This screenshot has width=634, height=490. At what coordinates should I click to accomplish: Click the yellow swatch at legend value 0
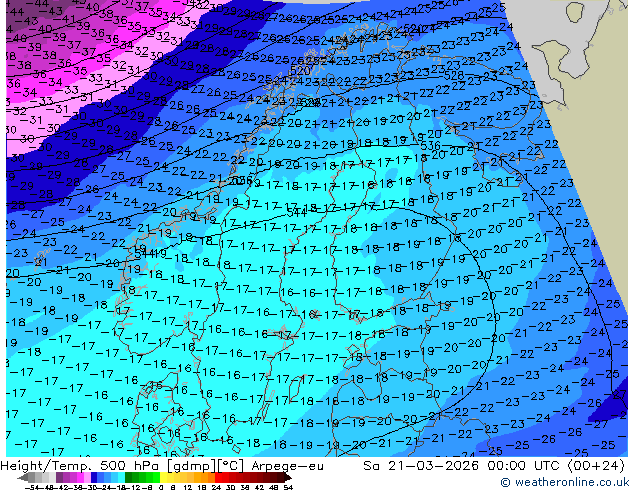163,478
